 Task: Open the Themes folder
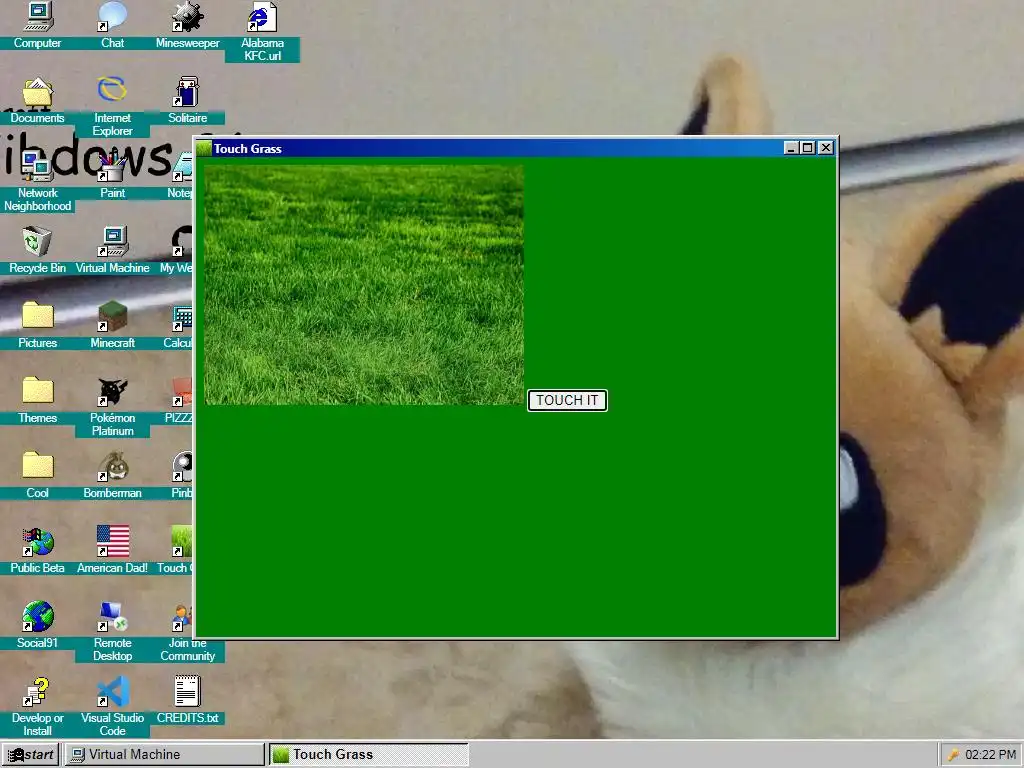[x=37, y=400]
